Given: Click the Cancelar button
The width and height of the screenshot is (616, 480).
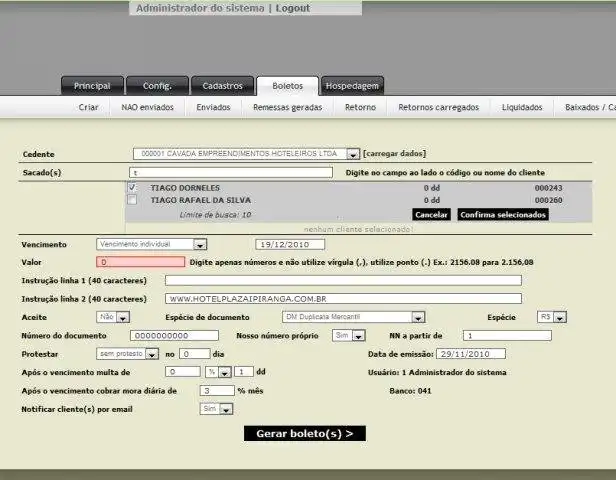Looking at the screenshot, I should (x=431, y=215).
